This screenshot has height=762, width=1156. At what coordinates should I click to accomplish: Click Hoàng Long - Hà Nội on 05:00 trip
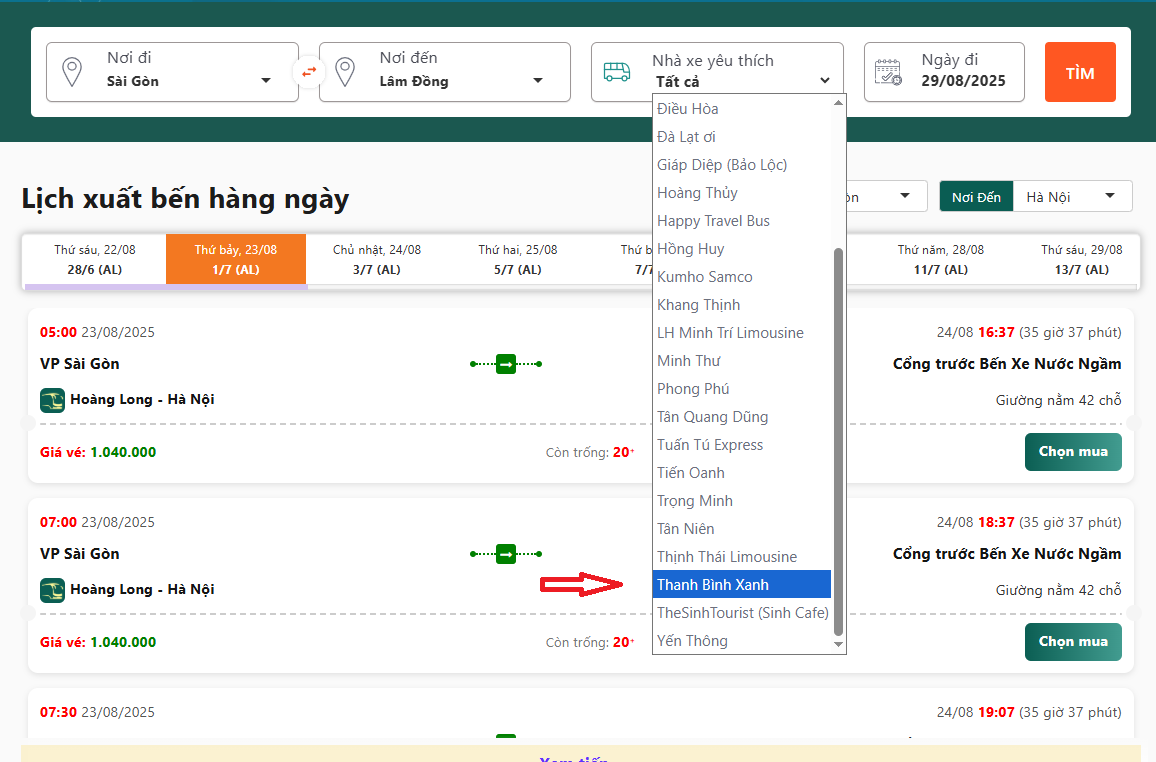[x=142, y=399]
